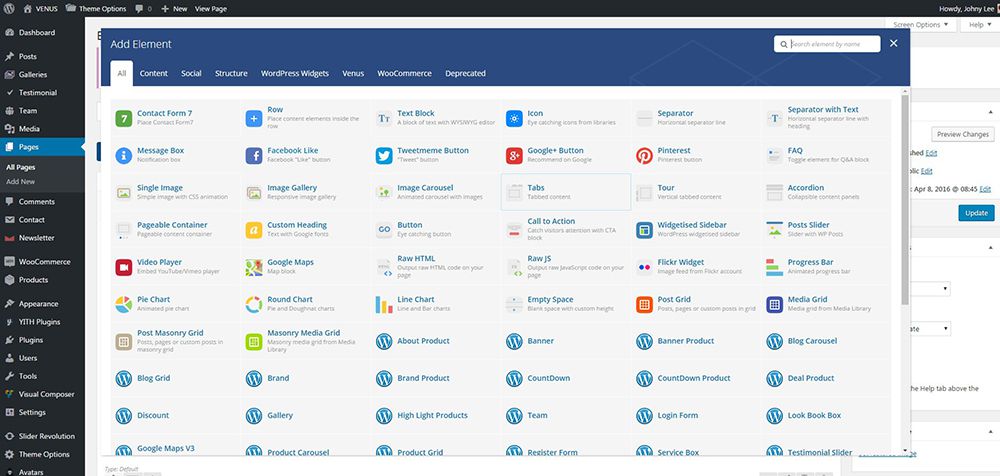The width and height of the screenshot is (1000, 476).
Task: Select the Round Chart donut icon
Action: [254, 304]
